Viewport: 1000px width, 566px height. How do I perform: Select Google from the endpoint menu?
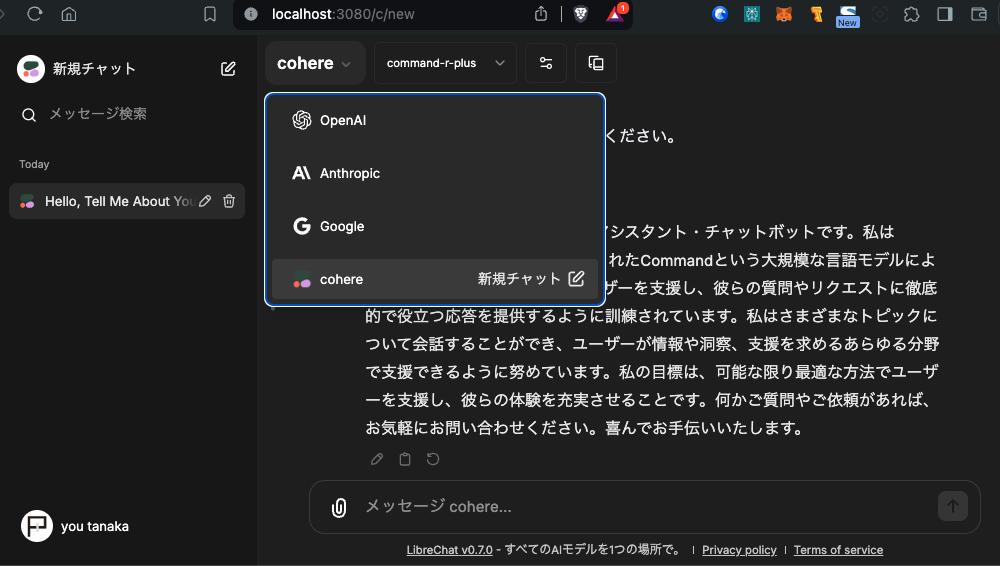pyautogui.click(x=435, y=226)
